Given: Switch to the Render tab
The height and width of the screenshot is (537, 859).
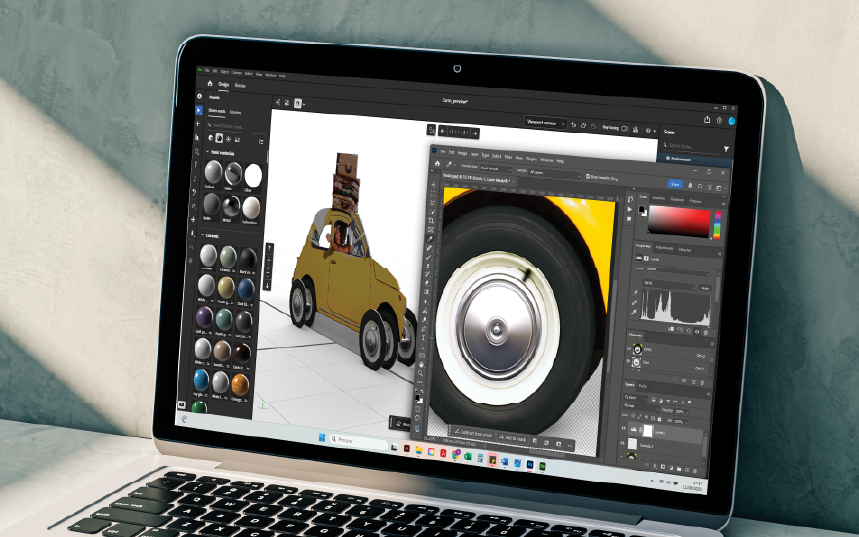Looking at the screenshot, I should (x=241, y=86).
